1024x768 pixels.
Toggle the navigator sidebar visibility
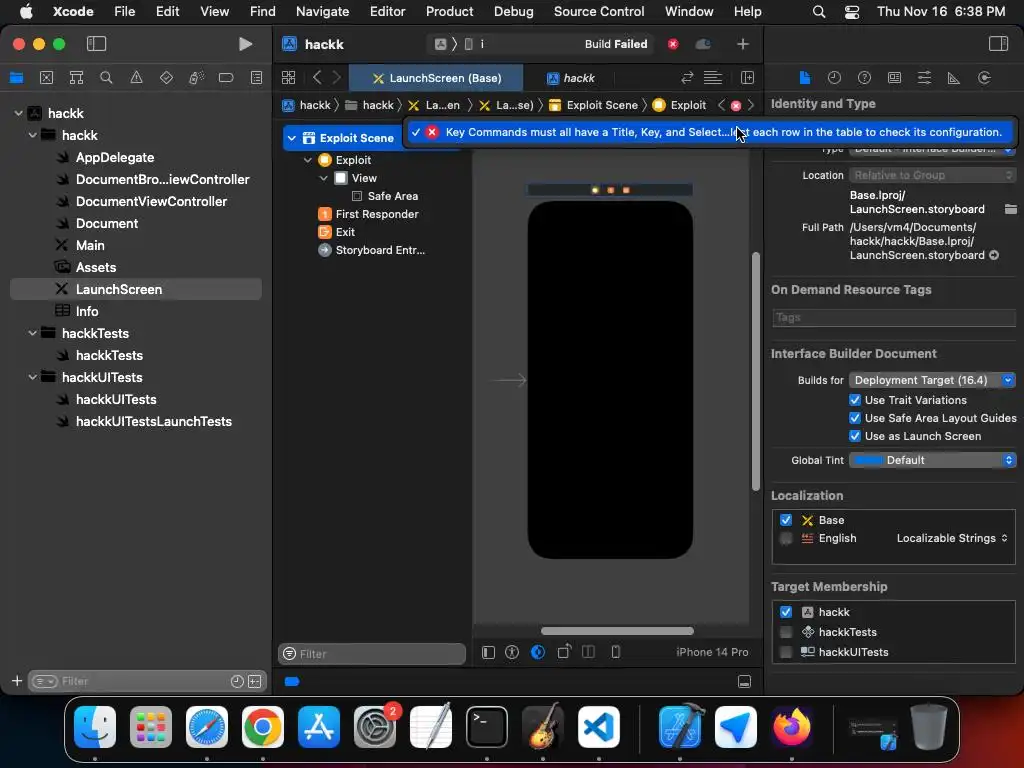[x=96, y=44]
